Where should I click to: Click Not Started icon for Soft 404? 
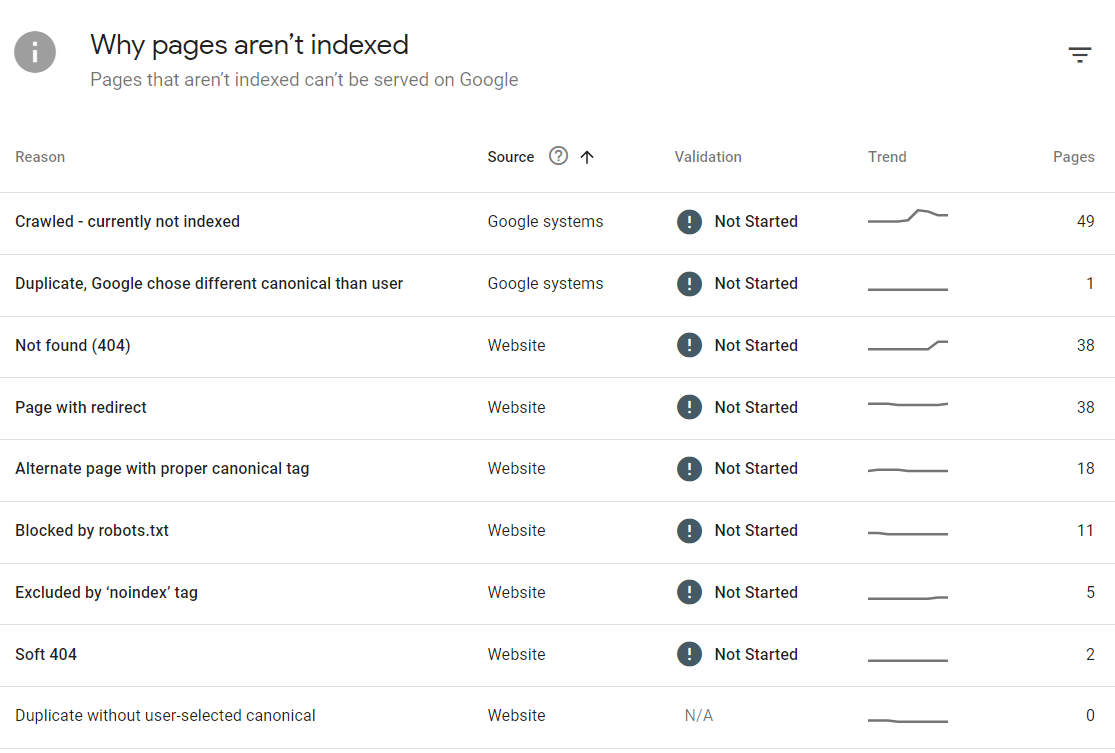pyautogui.click(x=689, y=654)
